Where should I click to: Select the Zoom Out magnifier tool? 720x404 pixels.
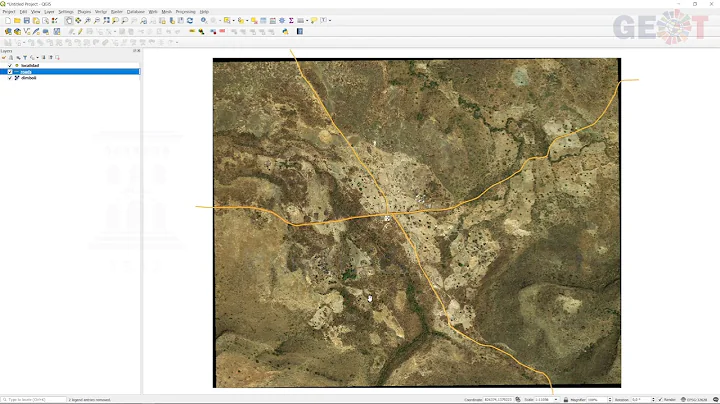click(x=97, y=21)
